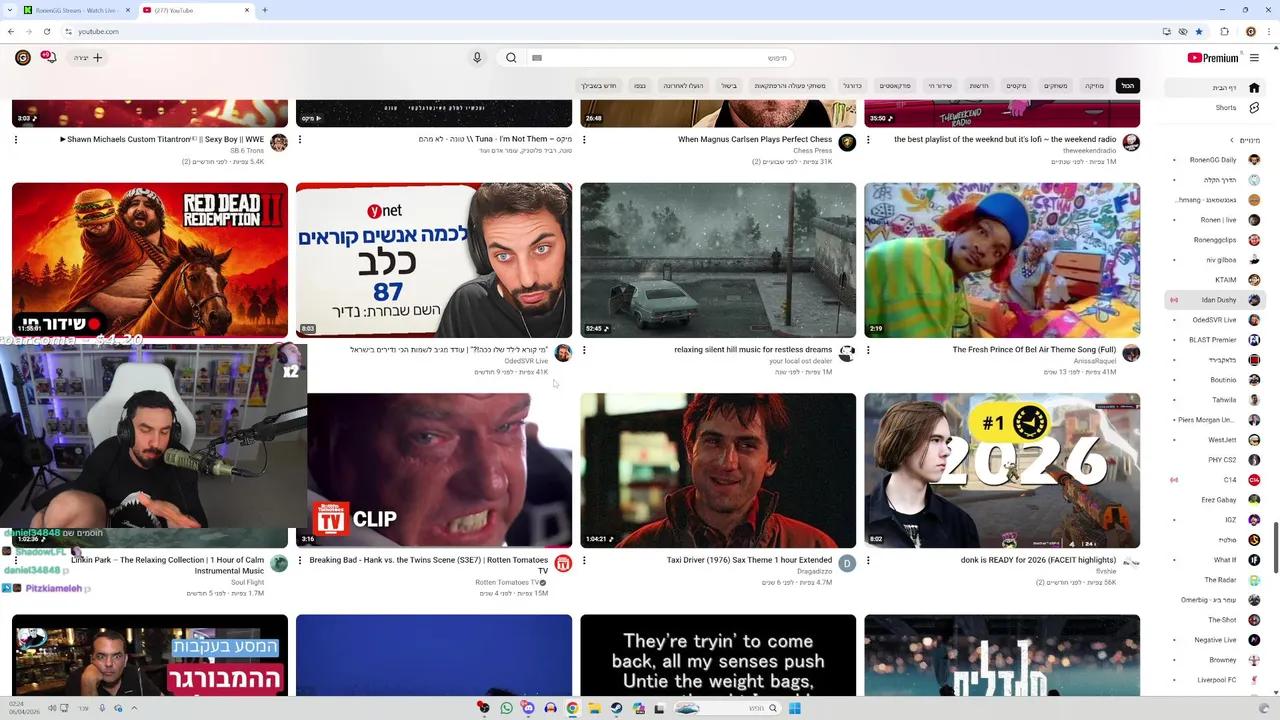The image size is (1280, 720).
Task: Select the חדשות (News) chip
Action: pyautogui.click(x=979, y=86)
